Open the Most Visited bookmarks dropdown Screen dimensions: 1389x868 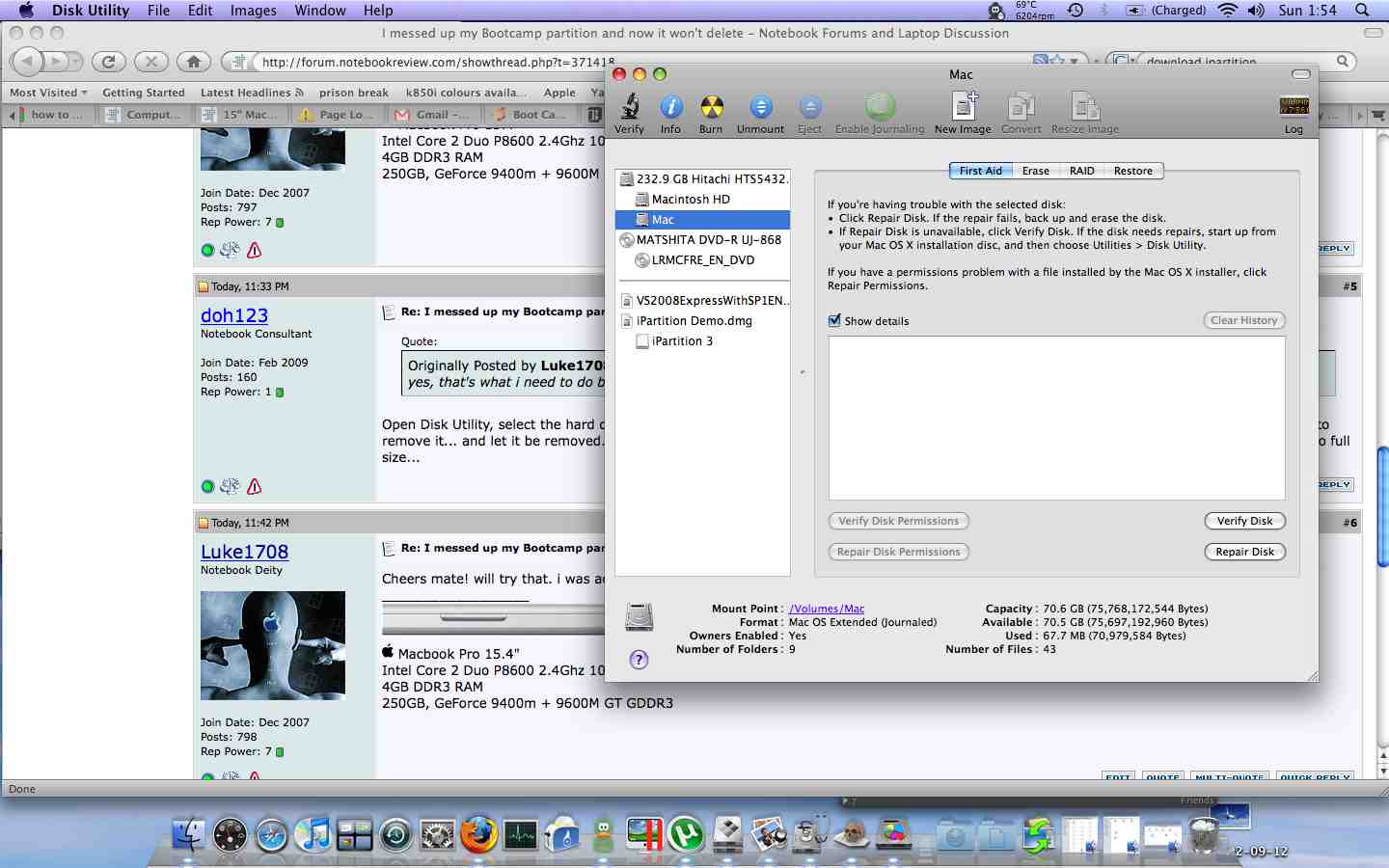(x=48, y=93)
